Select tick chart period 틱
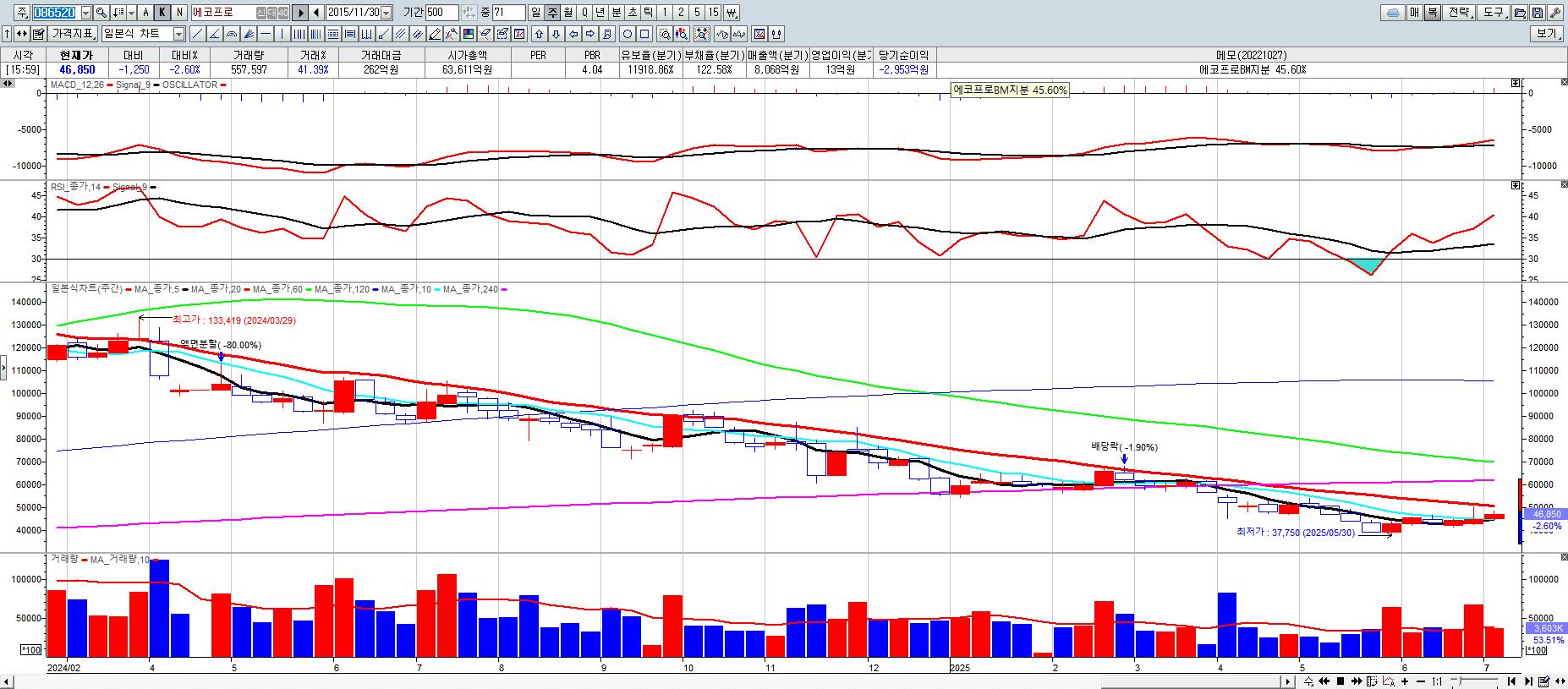This screenshot has width=1568, height=689. click(x=648, y=13)
